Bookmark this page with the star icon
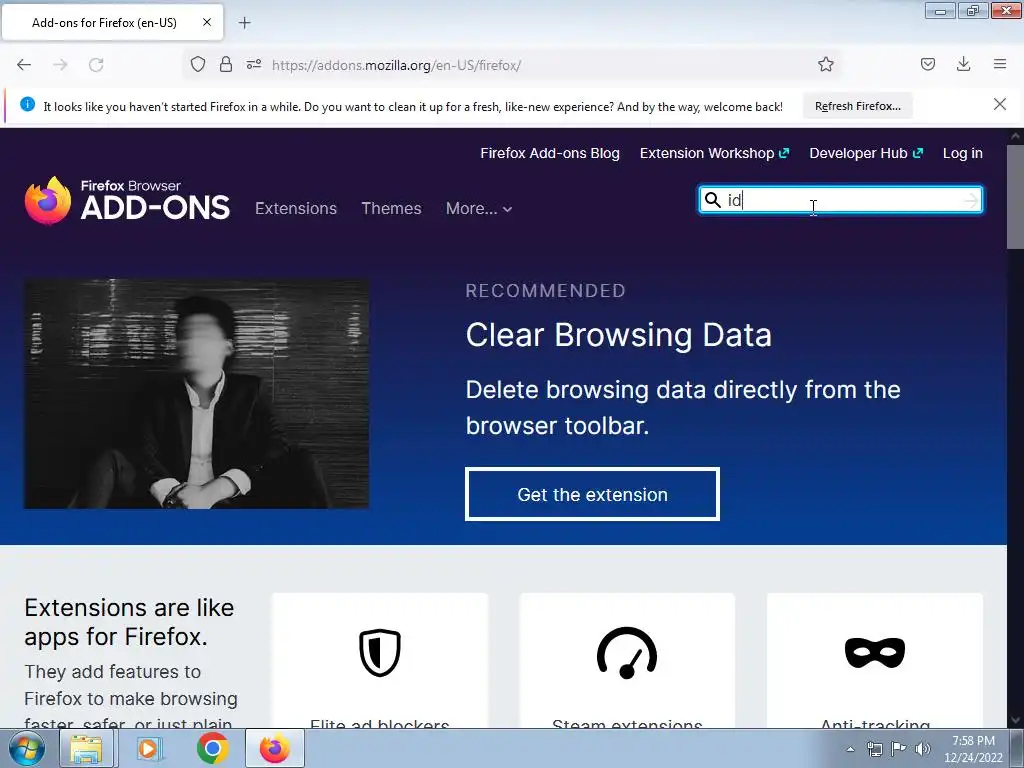The width and height of the screenshot is (1024, 768). click(825, 64)
